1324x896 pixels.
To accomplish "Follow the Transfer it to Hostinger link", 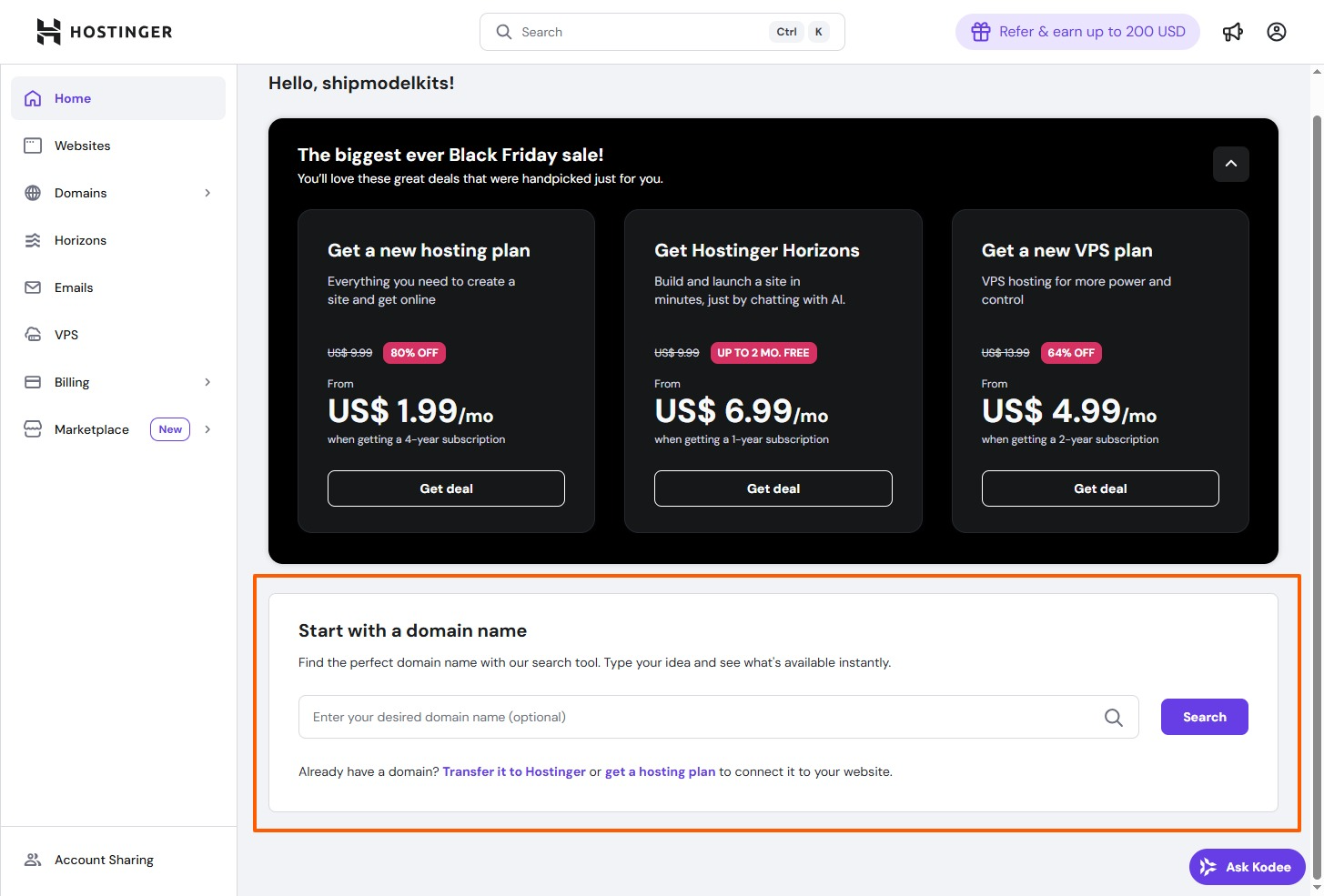I will click(x=514, y=772).
